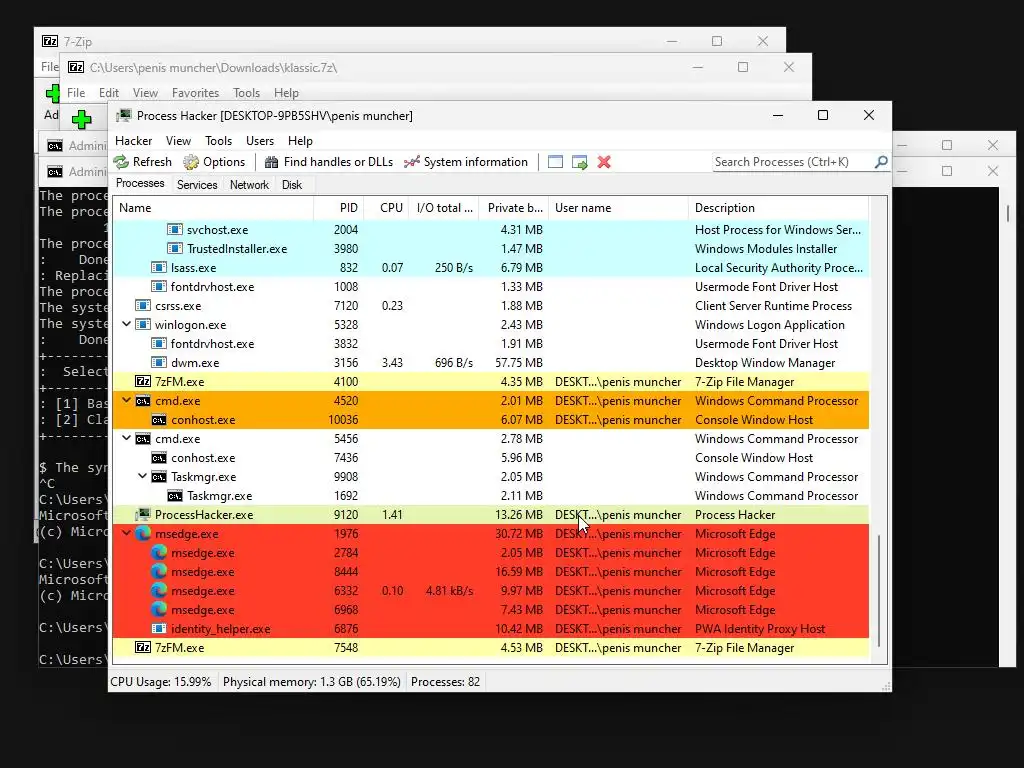Click the 'Processes: 82' status entry

445,682
